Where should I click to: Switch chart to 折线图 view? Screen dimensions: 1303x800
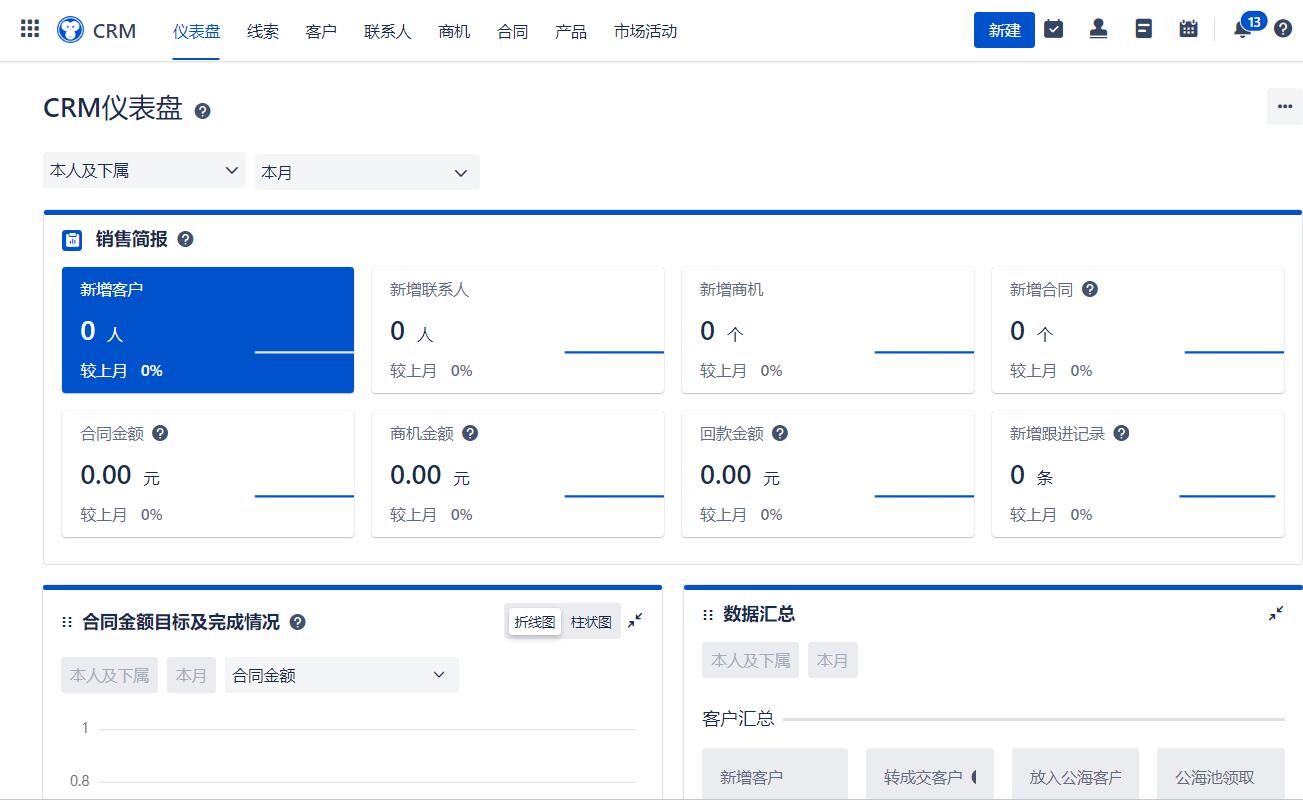(x=534, y=622)
